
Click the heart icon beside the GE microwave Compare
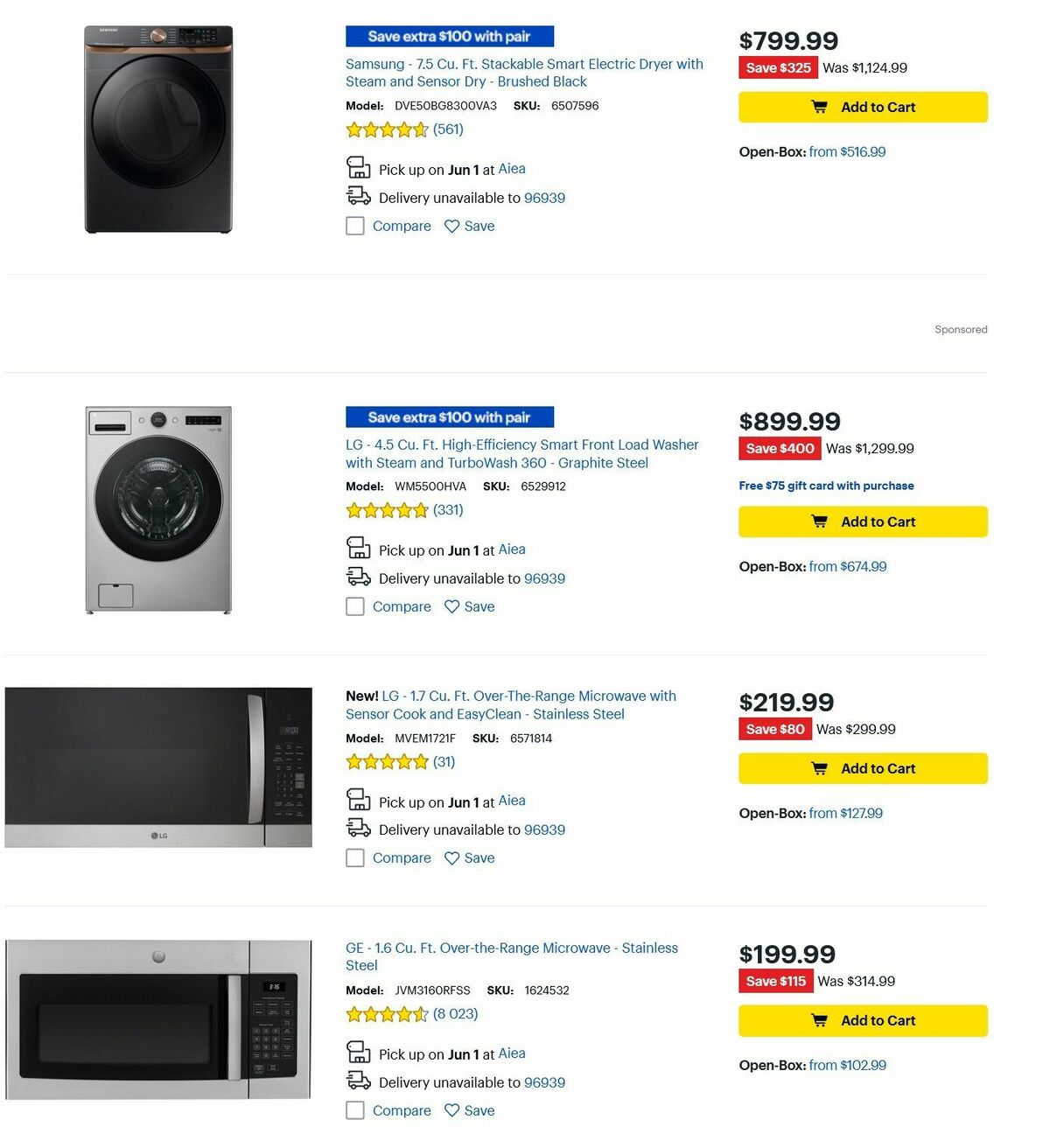click(451, 1110)
